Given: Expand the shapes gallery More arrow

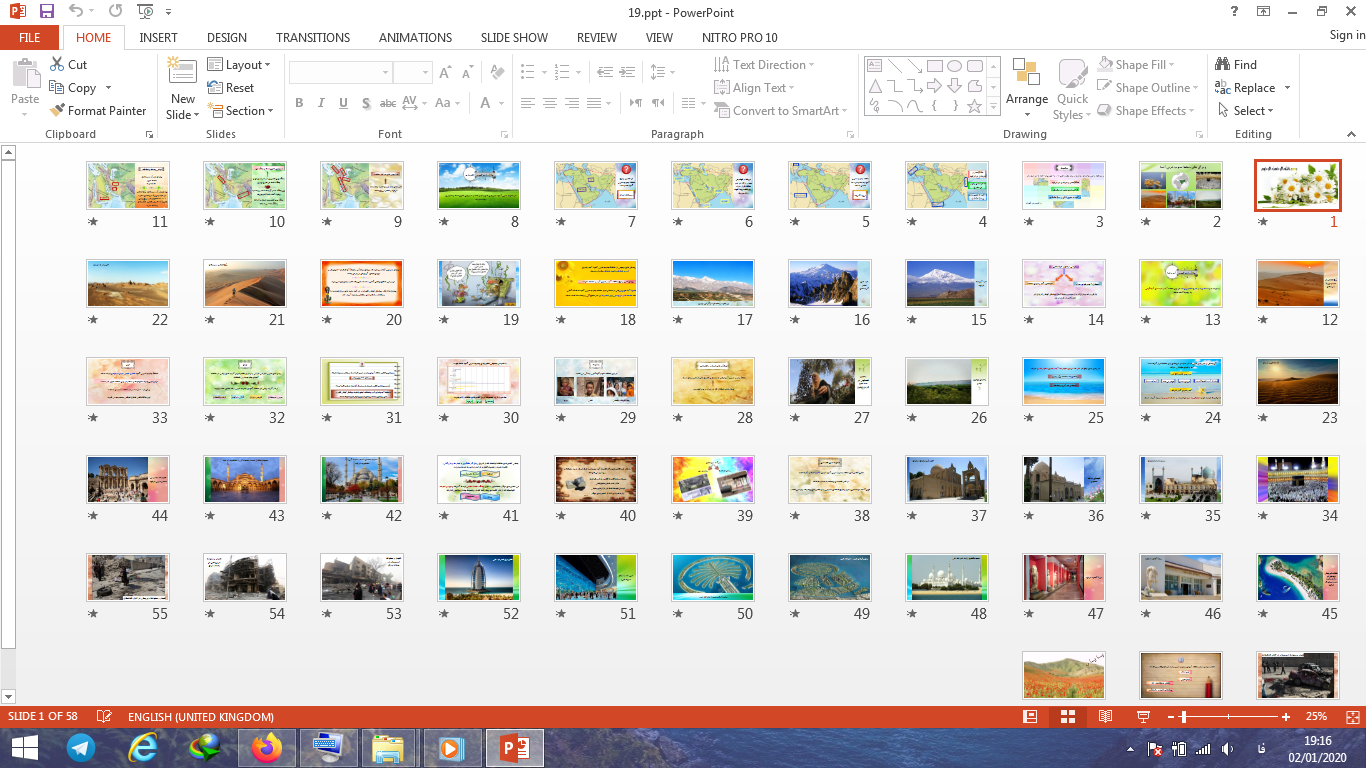Looking at the screenshot, I should coord(994,106).
